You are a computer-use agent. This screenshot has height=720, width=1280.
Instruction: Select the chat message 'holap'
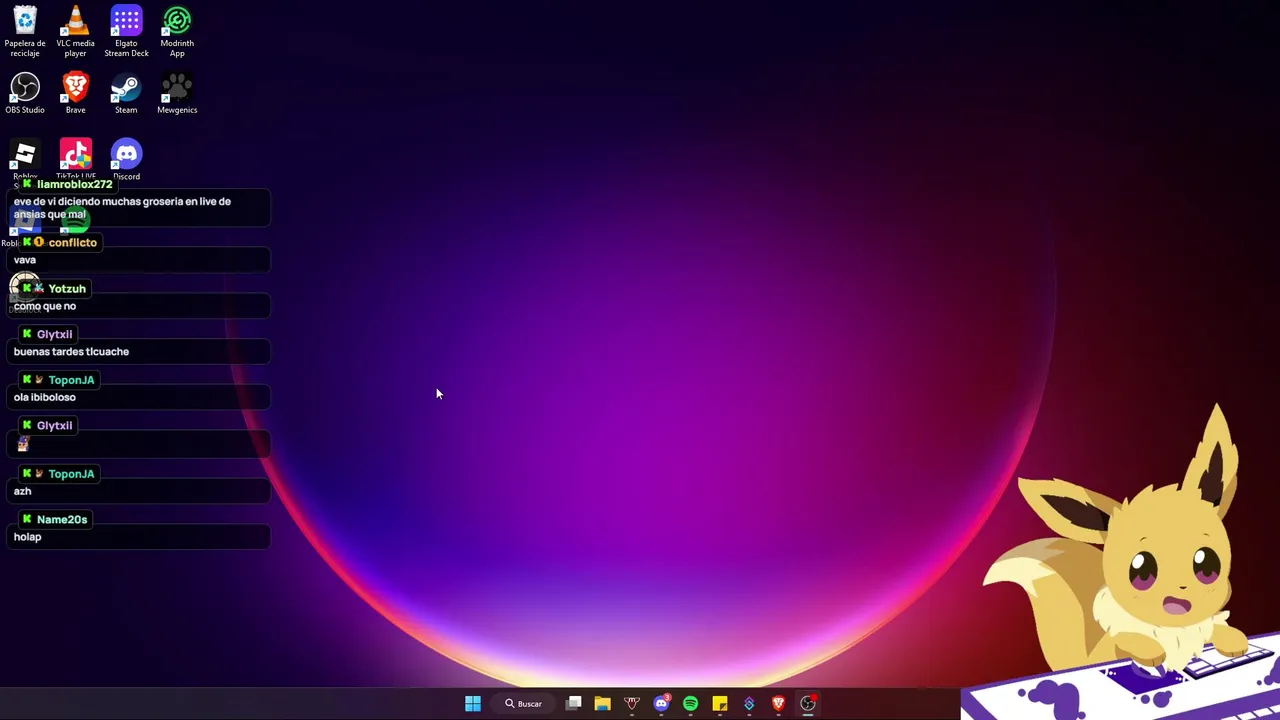coord(27,537)
